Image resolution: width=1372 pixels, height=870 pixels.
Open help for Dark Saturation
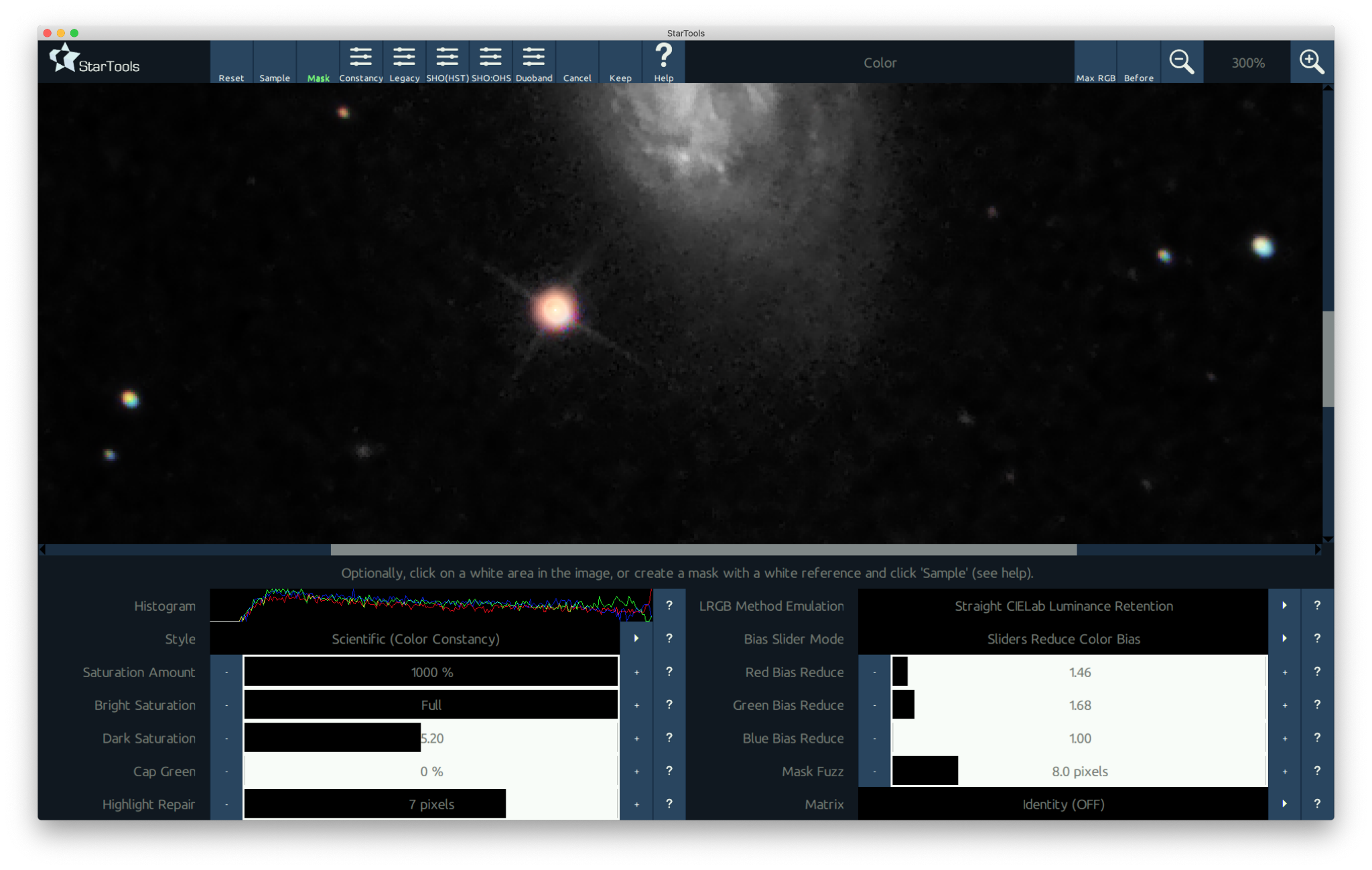point(669,738)
